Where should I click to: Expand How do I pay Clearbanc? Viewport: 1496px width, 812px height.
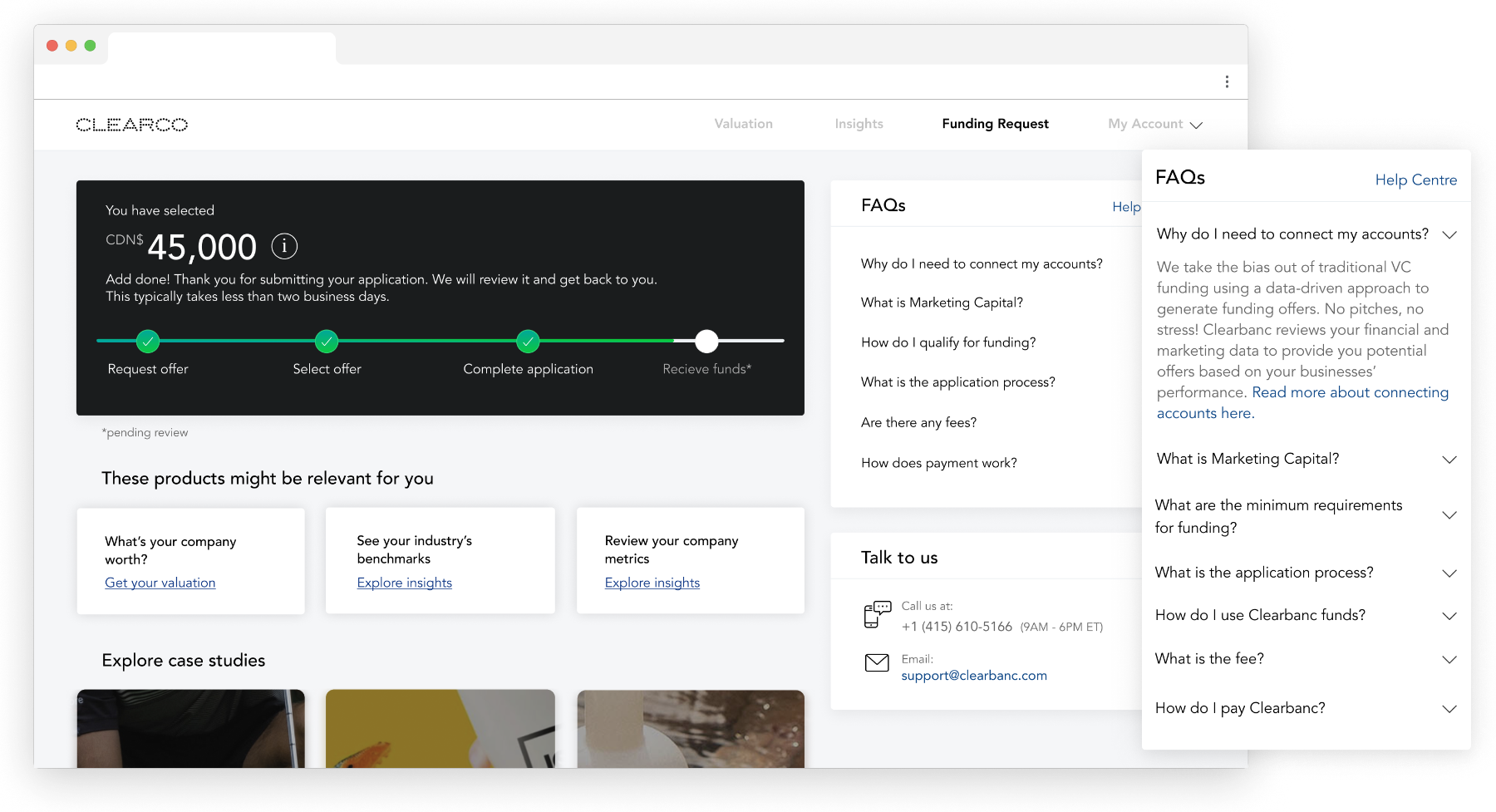coord(1449,709)
